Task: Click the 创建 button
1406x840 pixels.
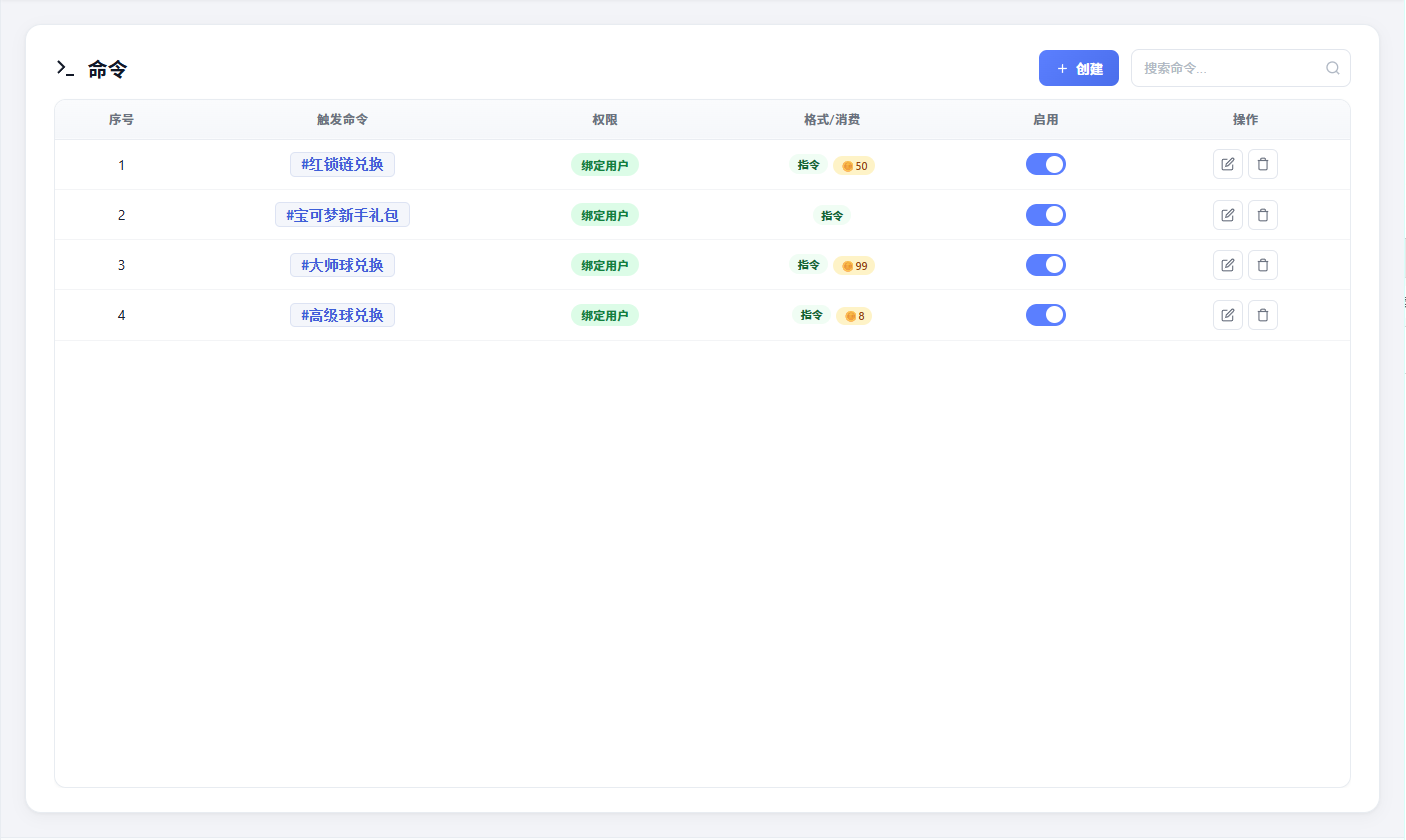Action: click(1079, 68)
